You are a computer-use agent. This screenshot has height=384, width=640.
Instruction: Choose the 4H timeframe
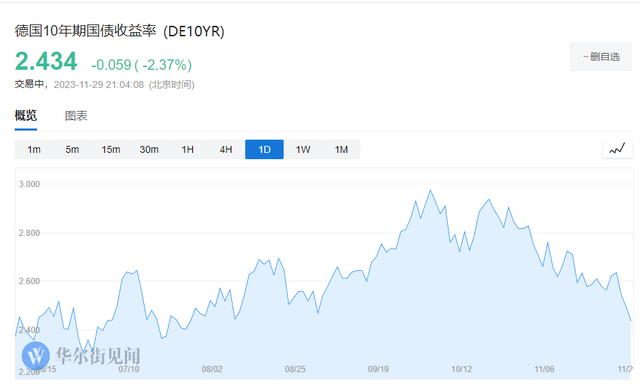226,149
